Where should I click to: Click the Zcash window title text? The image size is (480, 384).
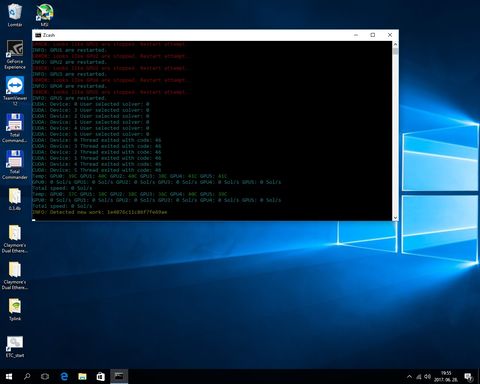[x=49, y=35]
